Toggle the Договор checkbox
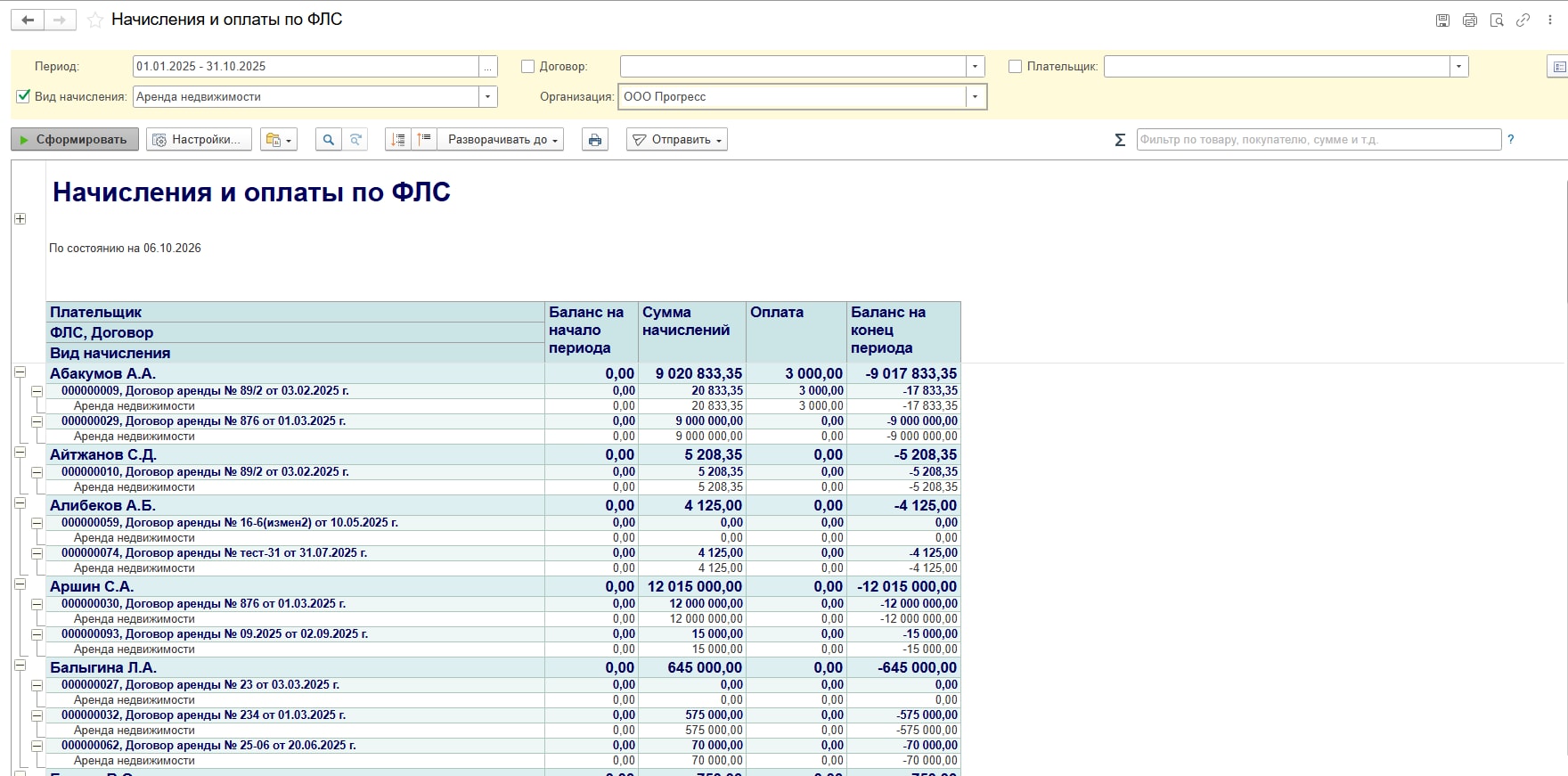The width and height of the screenshot is (1568, 776). coord(527,67)
